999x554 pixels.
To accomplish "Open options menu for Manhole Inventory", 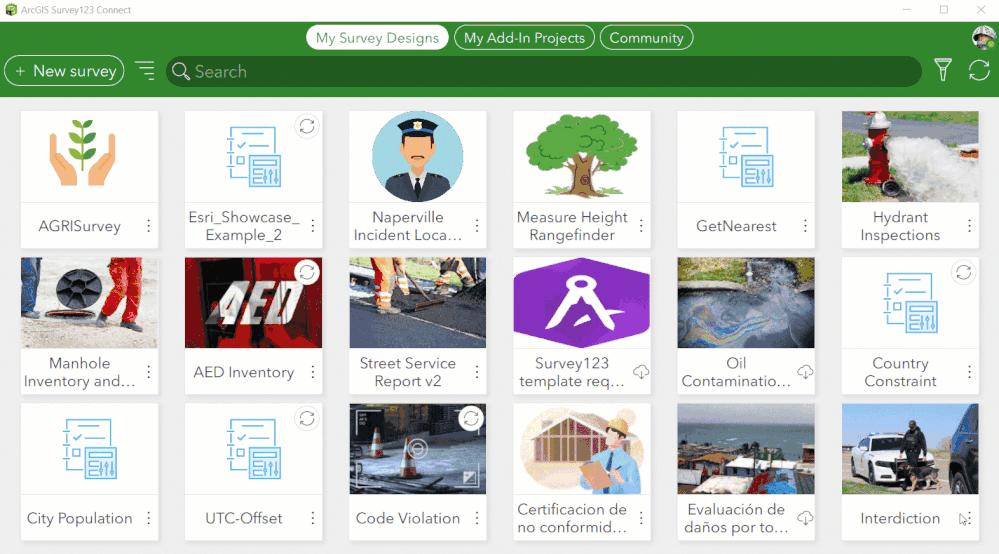I will (x=148, y=372).
